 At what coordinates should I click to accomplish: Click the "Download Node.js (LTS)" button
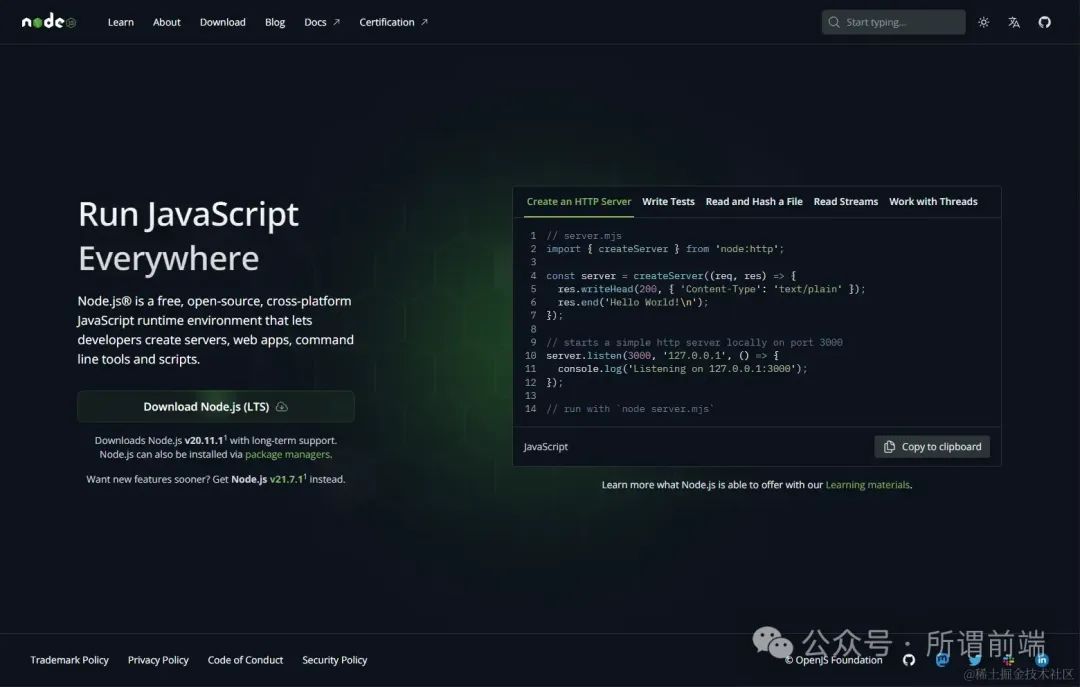tap(216, 407)
